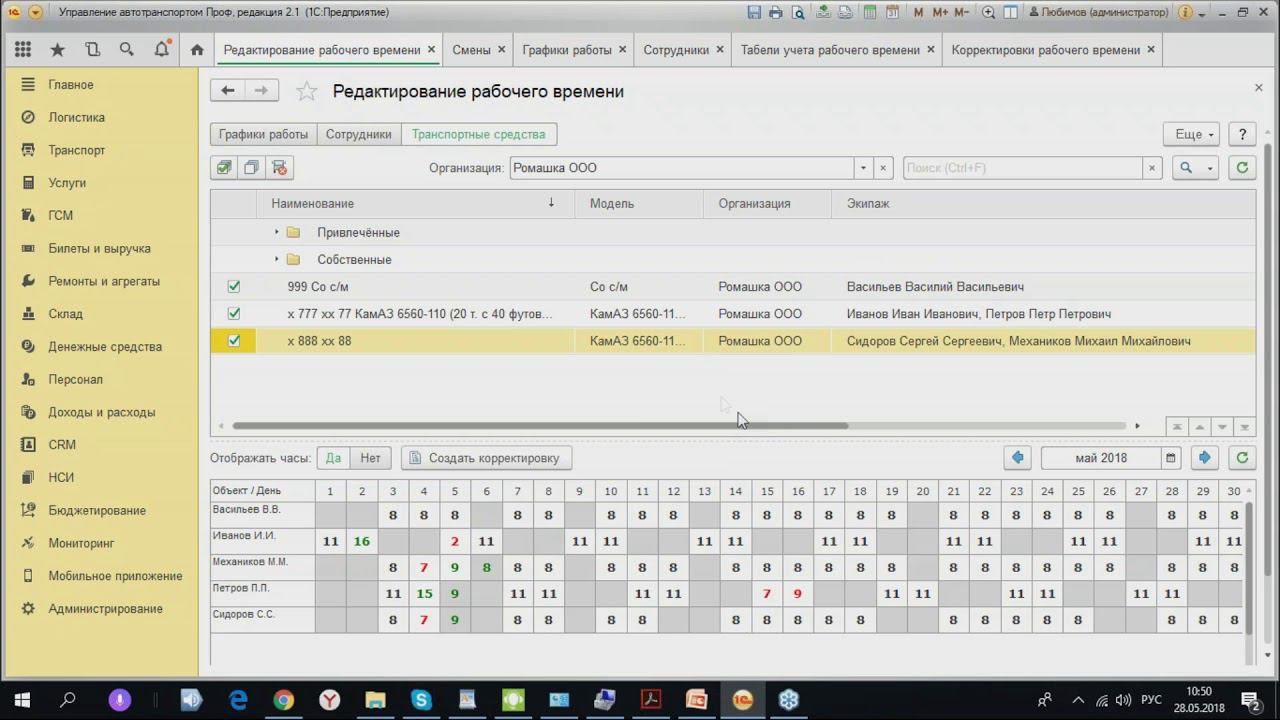Expand the Собственные folder
The width and height of the screenshot is (1280, 720).
(277, 259)
